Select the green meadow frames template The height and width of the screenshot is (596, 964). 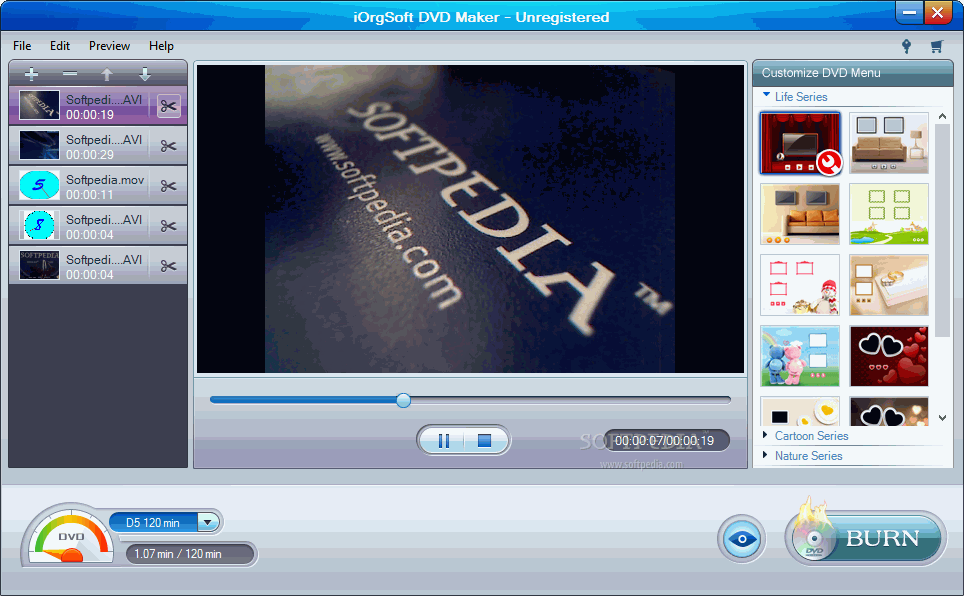coord(889,214)
